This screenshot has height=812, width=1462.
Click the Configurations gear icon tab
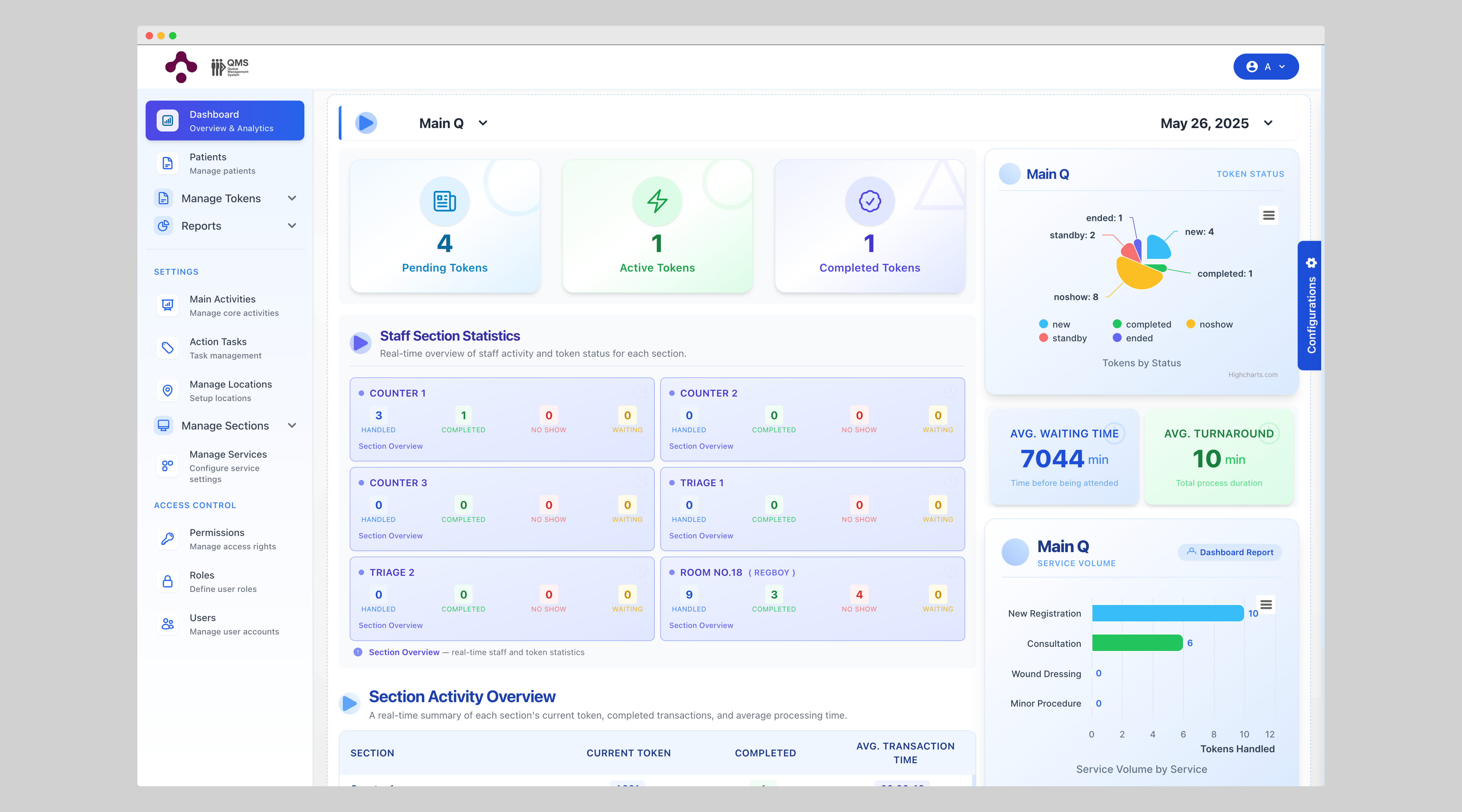click(x=1311, y=263)
